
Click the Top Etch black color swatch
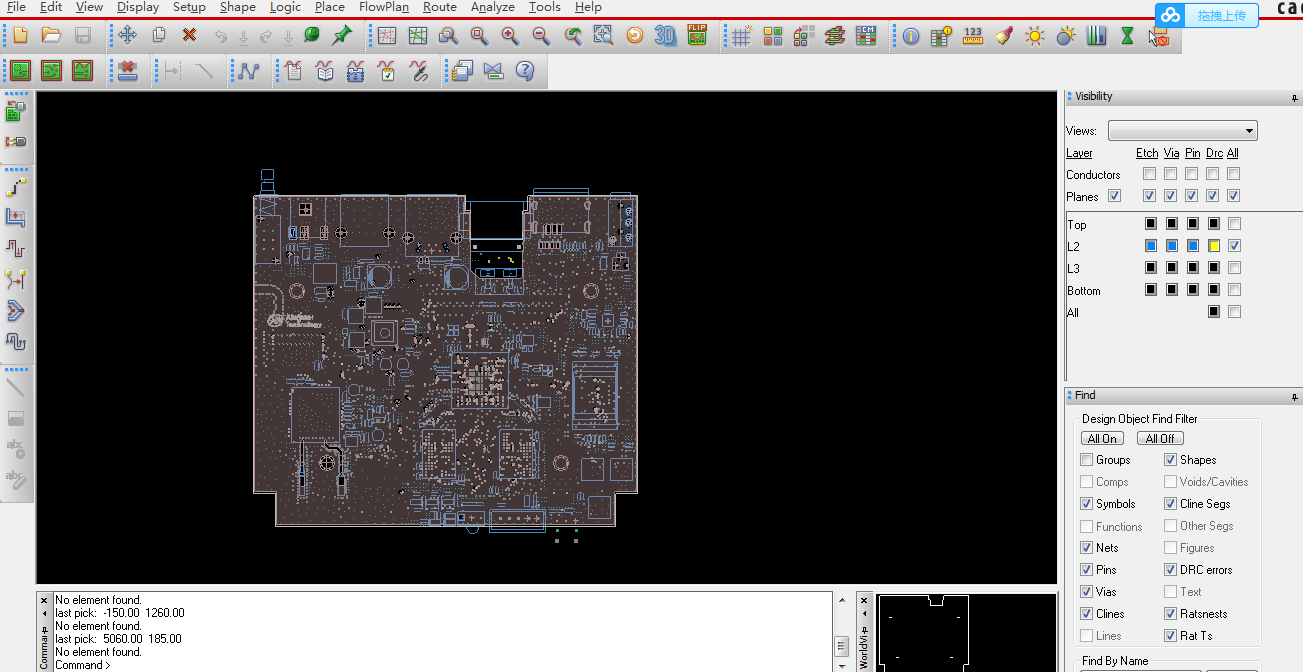coord(1151,224)
